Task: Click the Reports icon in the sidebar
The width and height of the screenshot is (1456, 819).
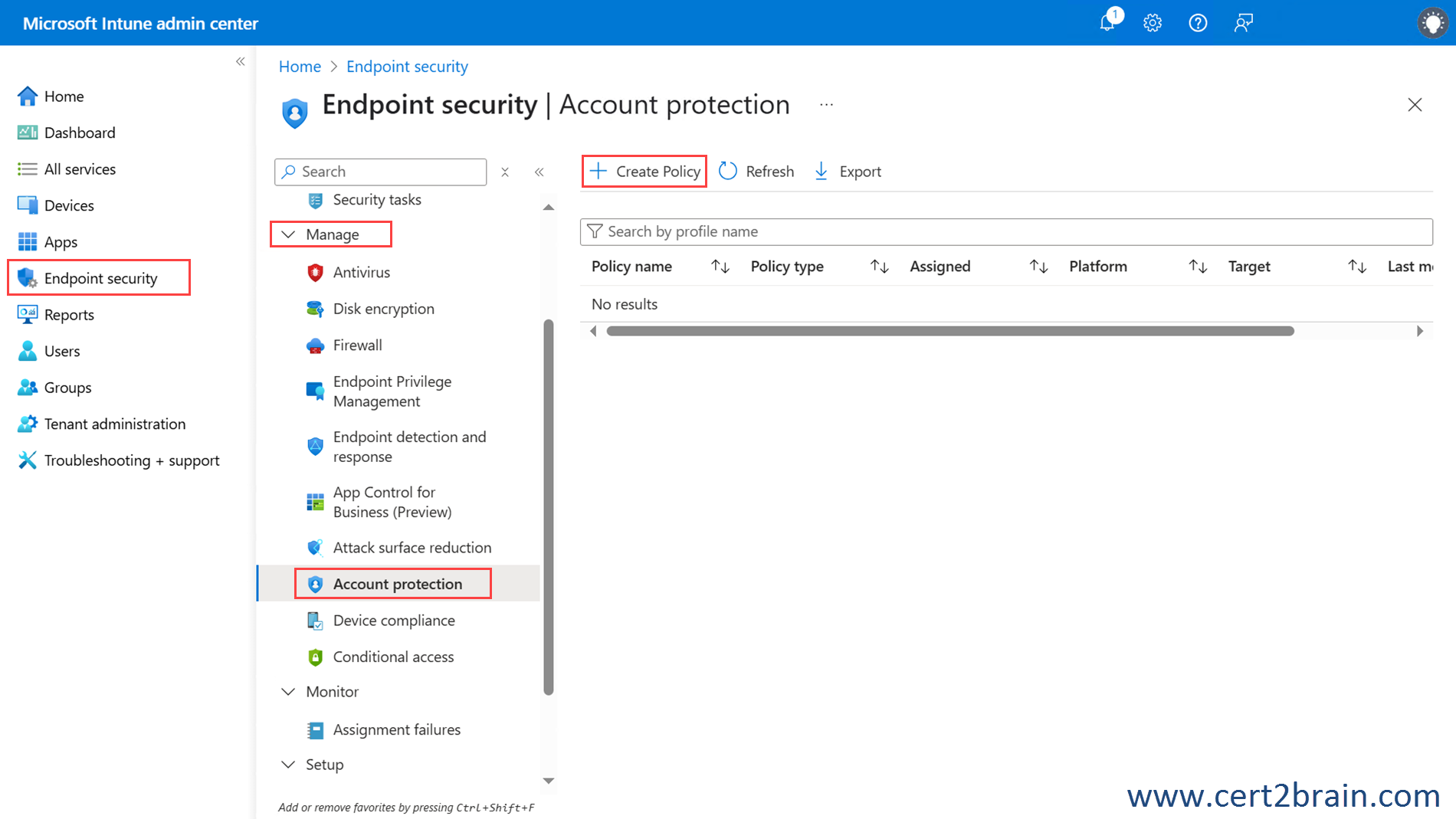Action: click(28, 314)
